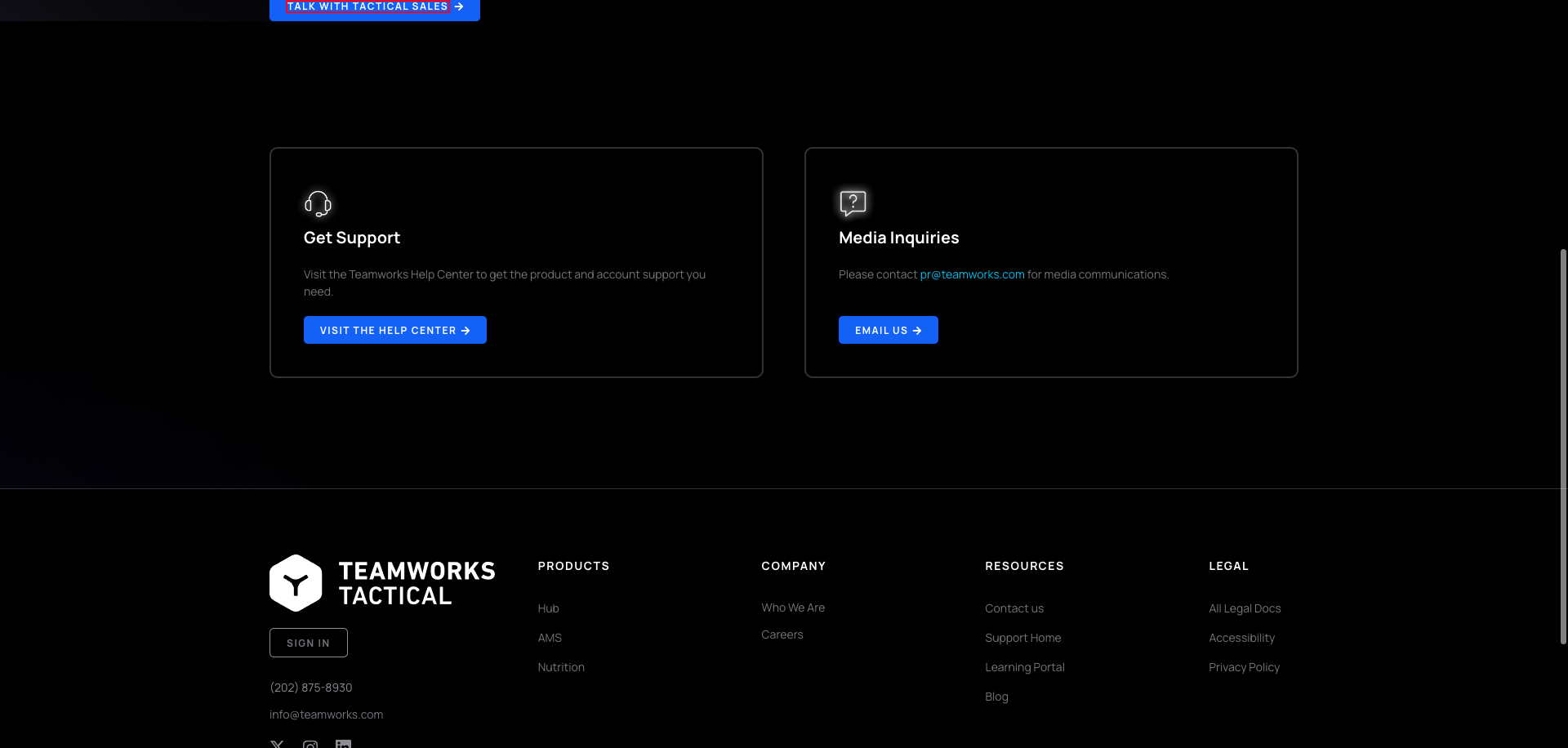Click the info@teamworks.com footer email
This screenshot has width=1568, height=748.
[x=327, y=715]
